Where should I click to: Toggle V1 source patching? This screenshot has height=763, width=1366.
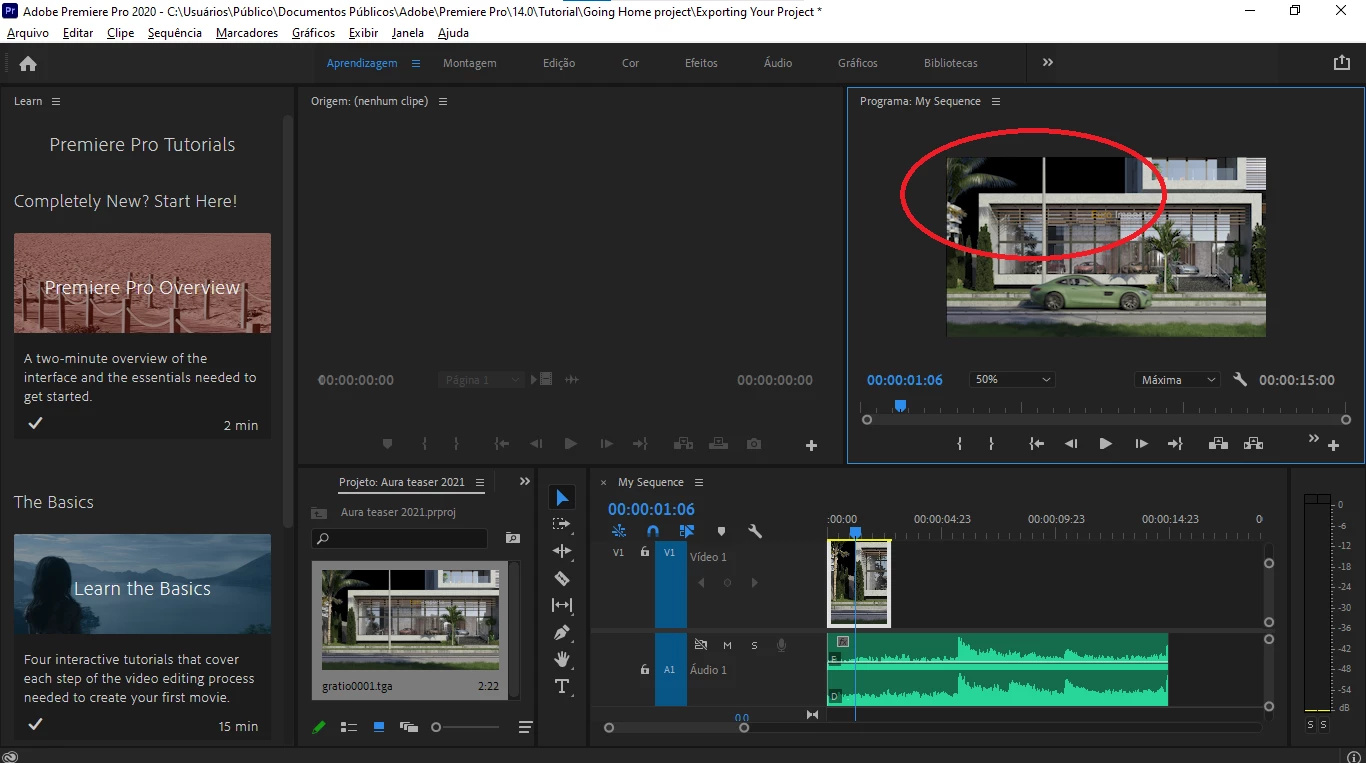618,552
